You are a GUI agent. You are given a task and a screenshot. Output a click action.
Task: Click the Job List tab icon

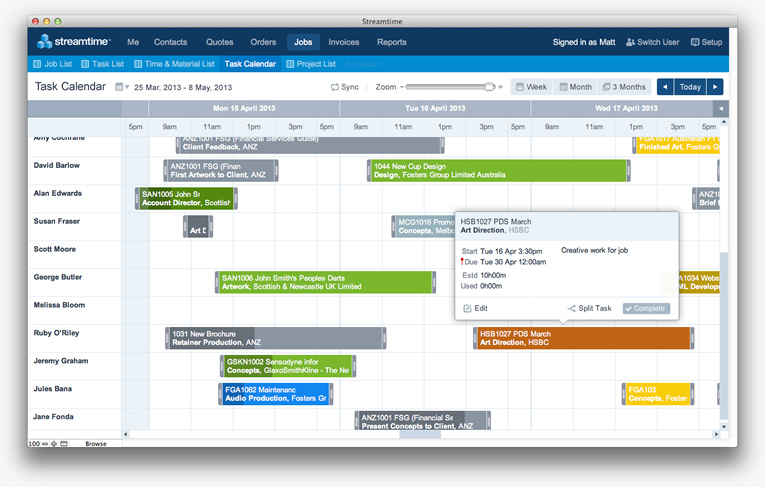pos(37,64)
